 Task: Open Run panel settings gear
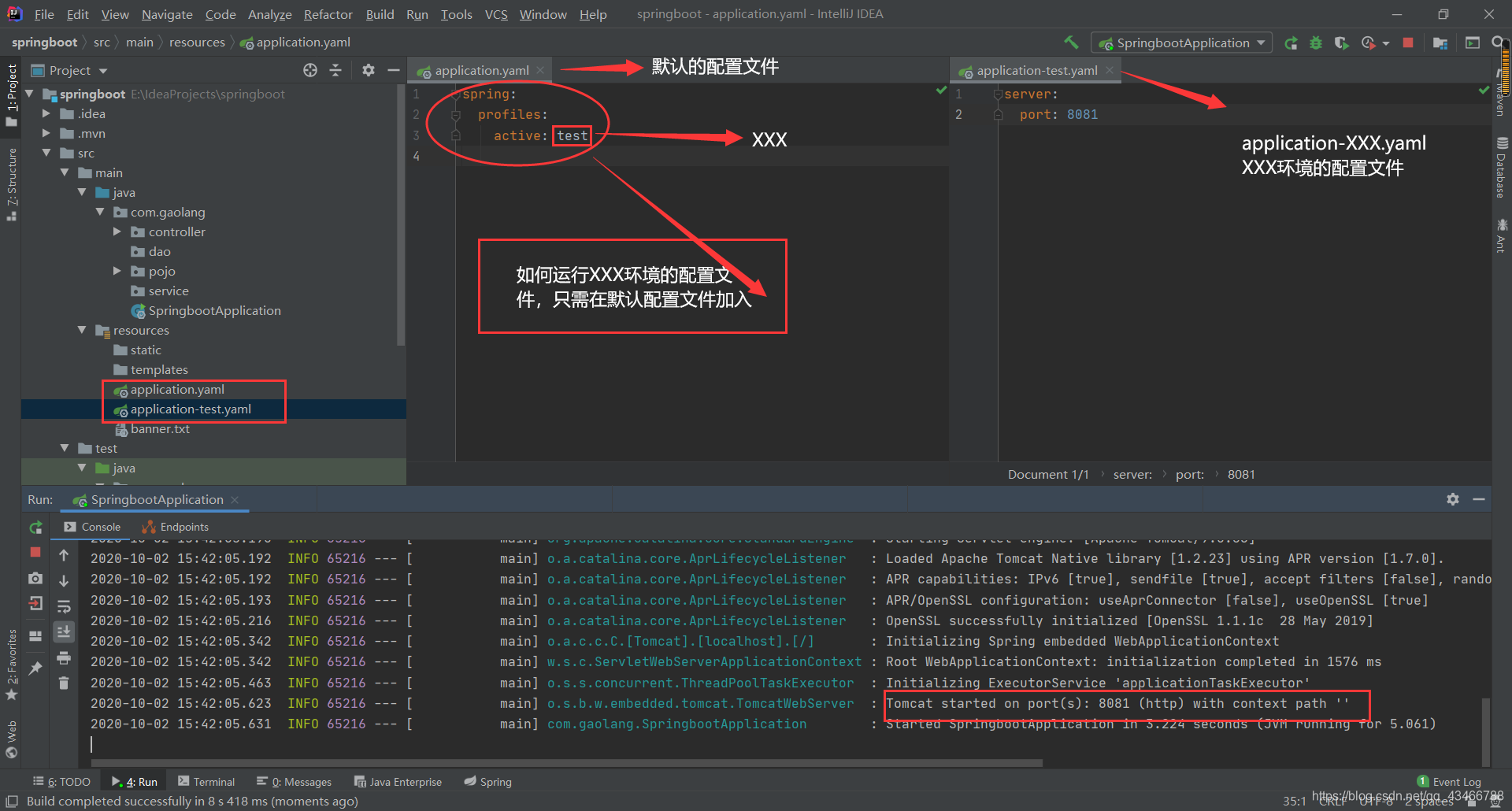tap(1453, 499)
